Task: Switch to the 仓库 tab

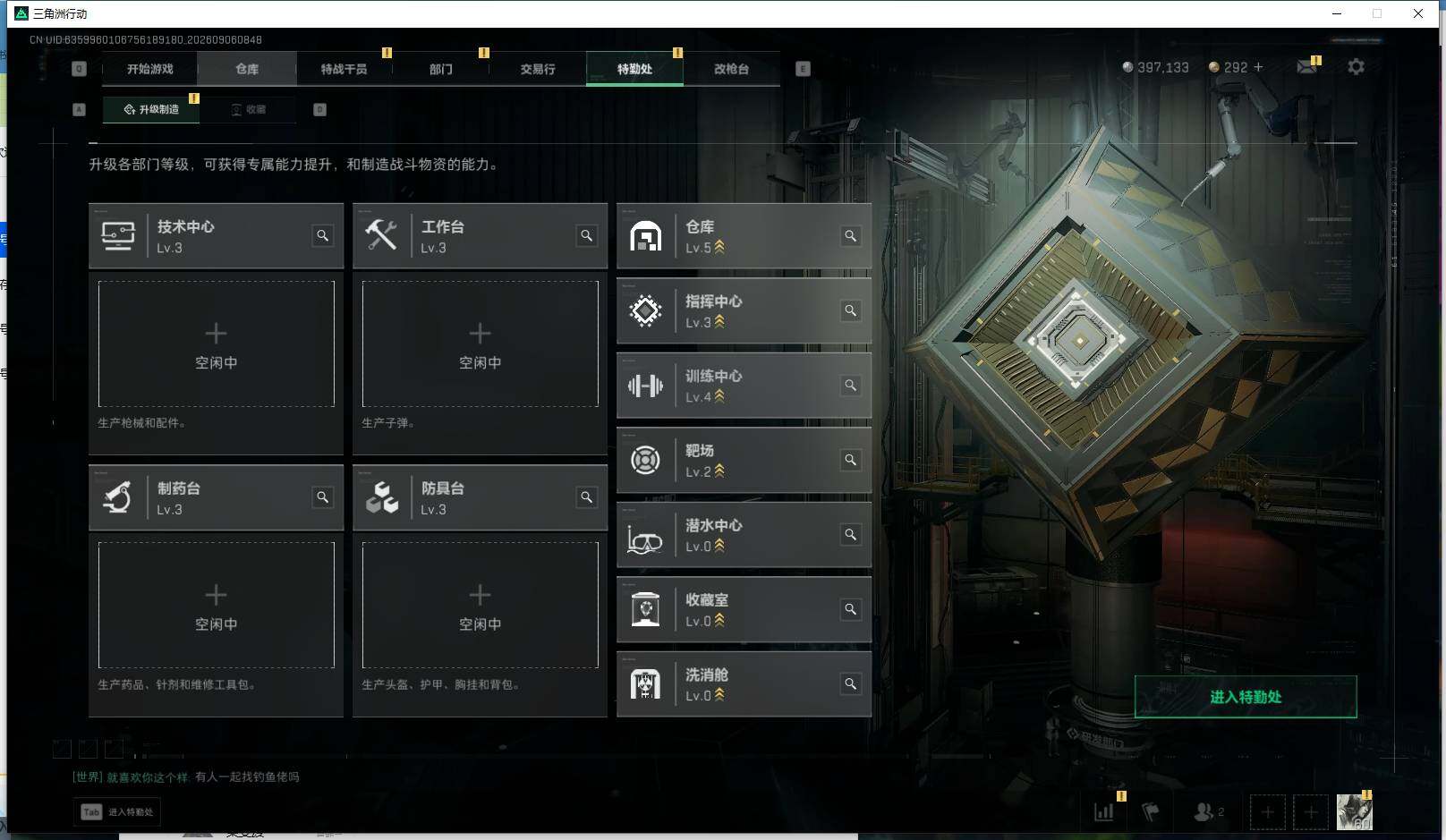Action: coord(247,69)
